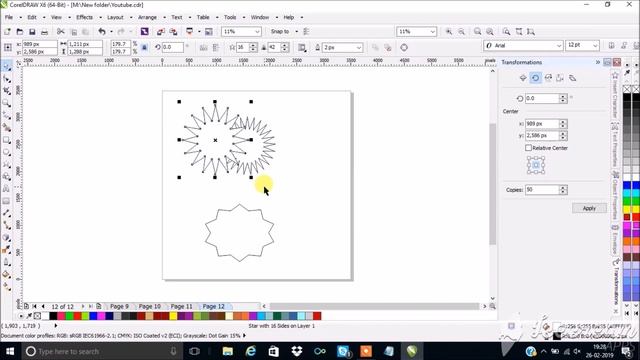Open File Explorer from the taskbar
This screenshot has width=640, height=360.
(228, 351)
